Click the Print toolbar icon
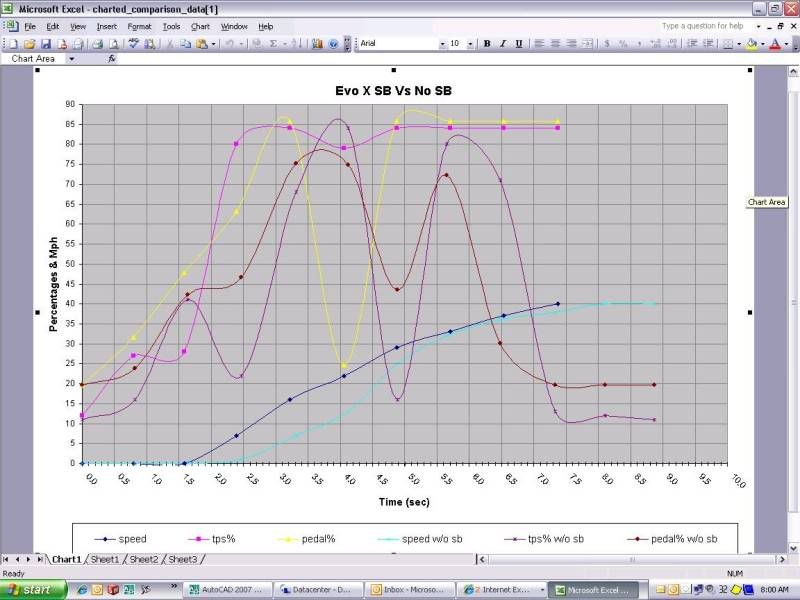Viewport: 800px width, 600px height. (97, 44)
